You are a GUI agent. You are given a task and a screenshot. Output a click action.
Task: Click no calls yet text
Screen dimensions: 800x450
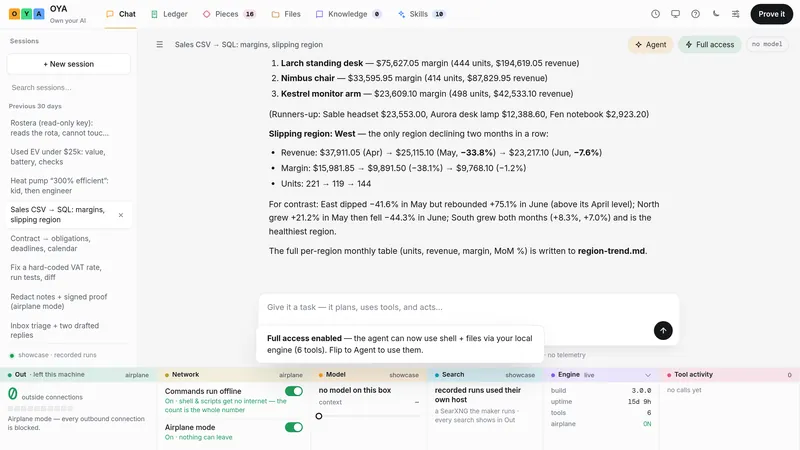point(684,390)
